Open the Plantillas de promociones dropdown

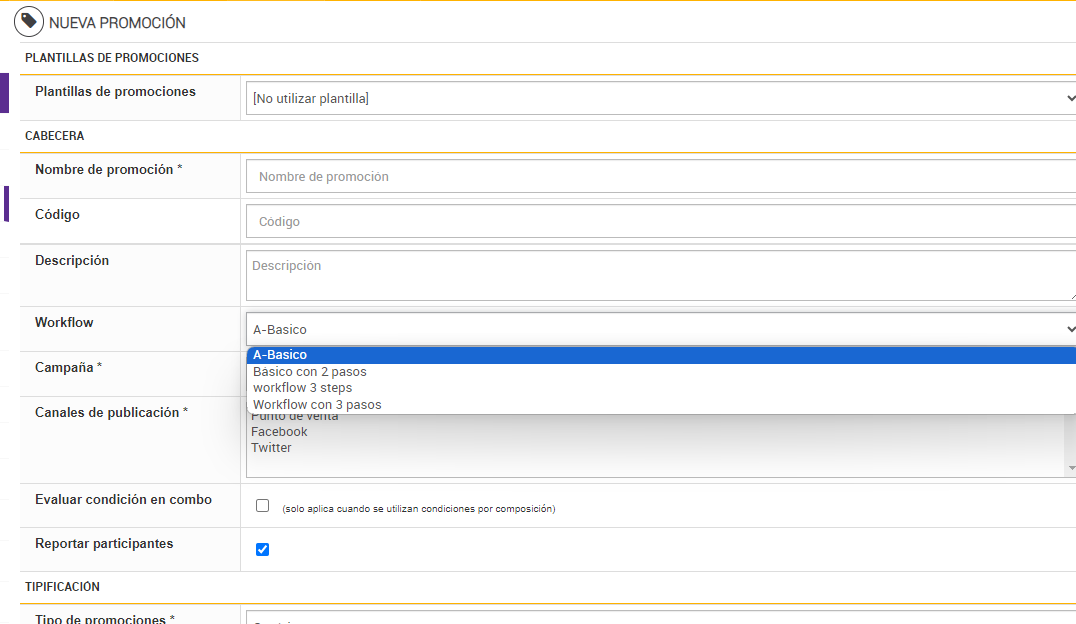(660, 98)
